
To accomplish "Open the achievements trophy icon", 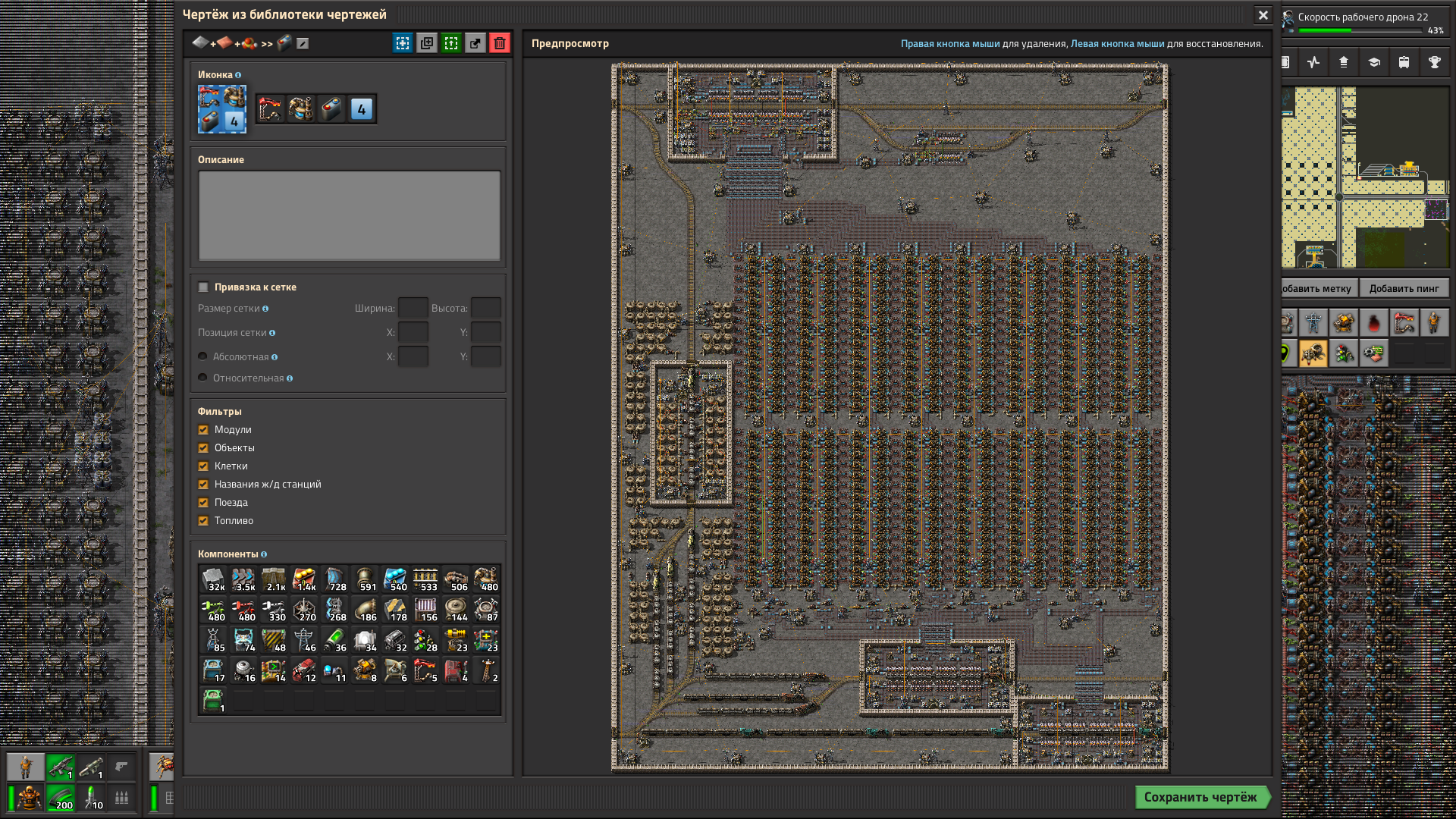I will tap(1435, 62).
